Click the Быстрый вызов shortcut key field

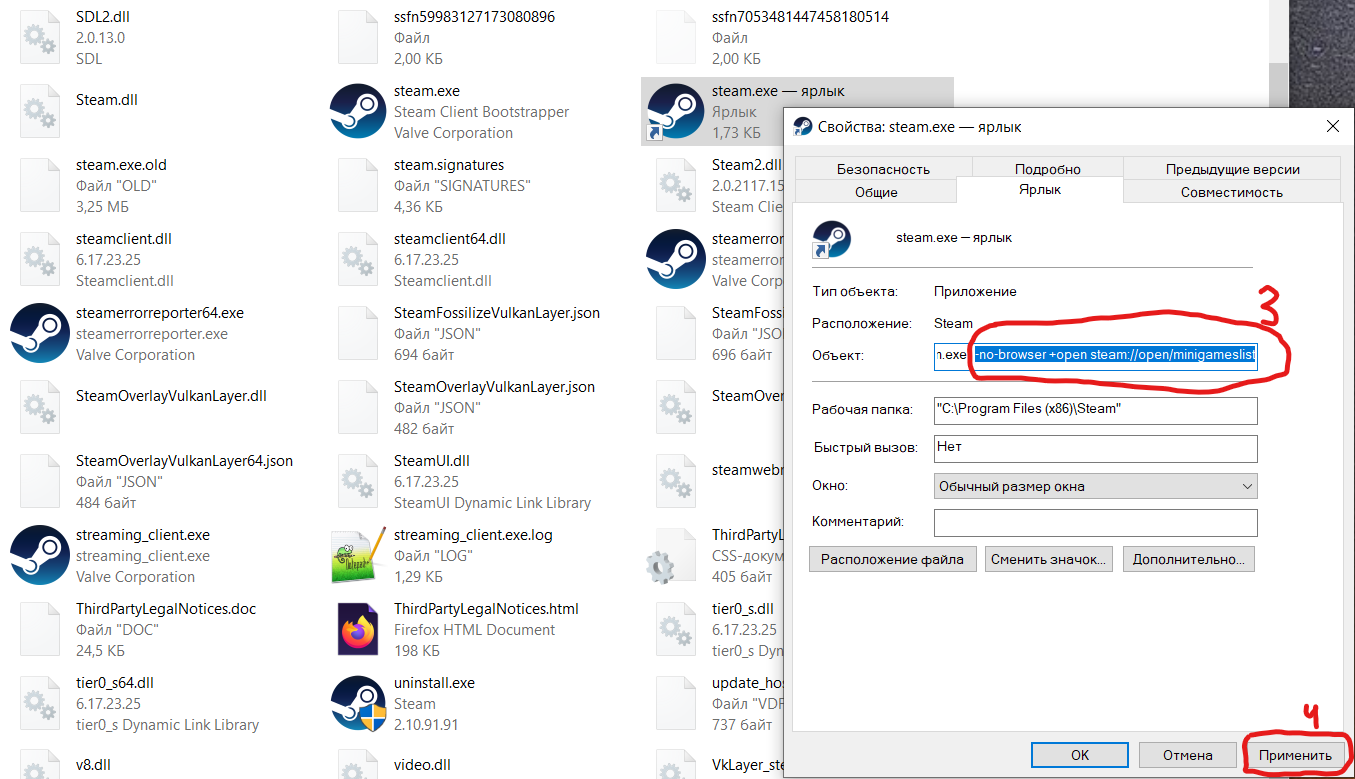1095,448
